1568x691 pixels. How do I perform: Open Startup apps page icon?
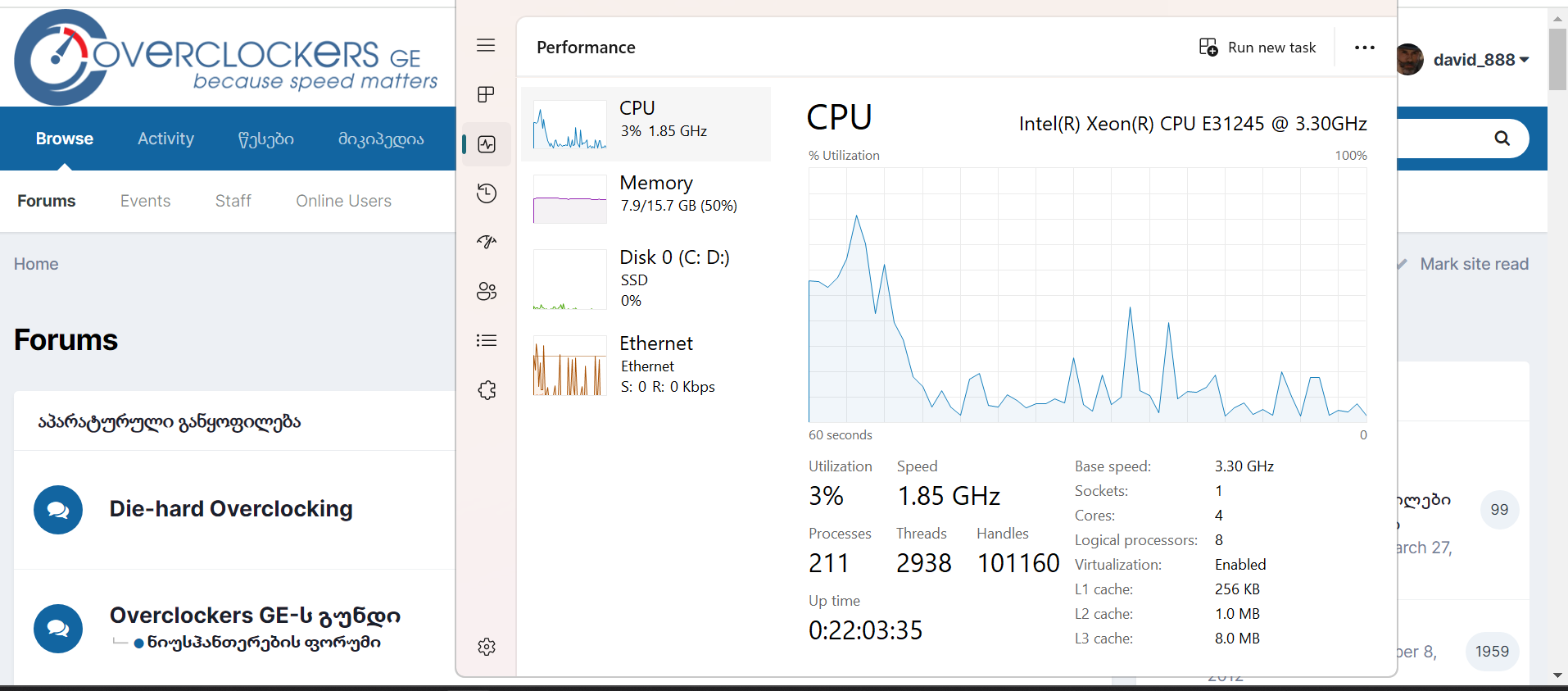tap(487, 242)
